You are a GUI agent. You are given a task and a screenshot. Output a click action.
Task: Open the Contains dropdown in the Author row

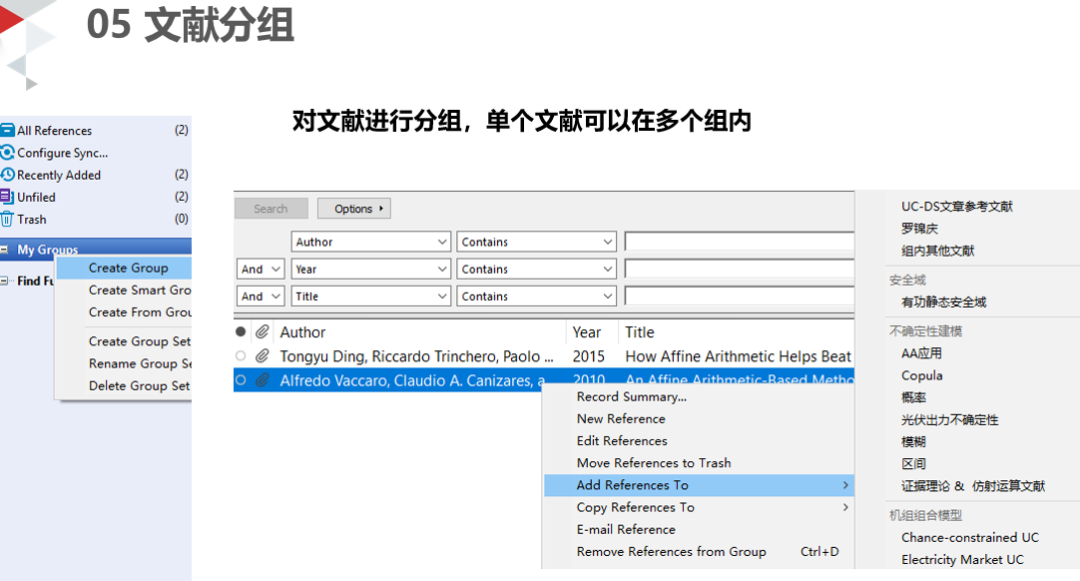[536, 242]
